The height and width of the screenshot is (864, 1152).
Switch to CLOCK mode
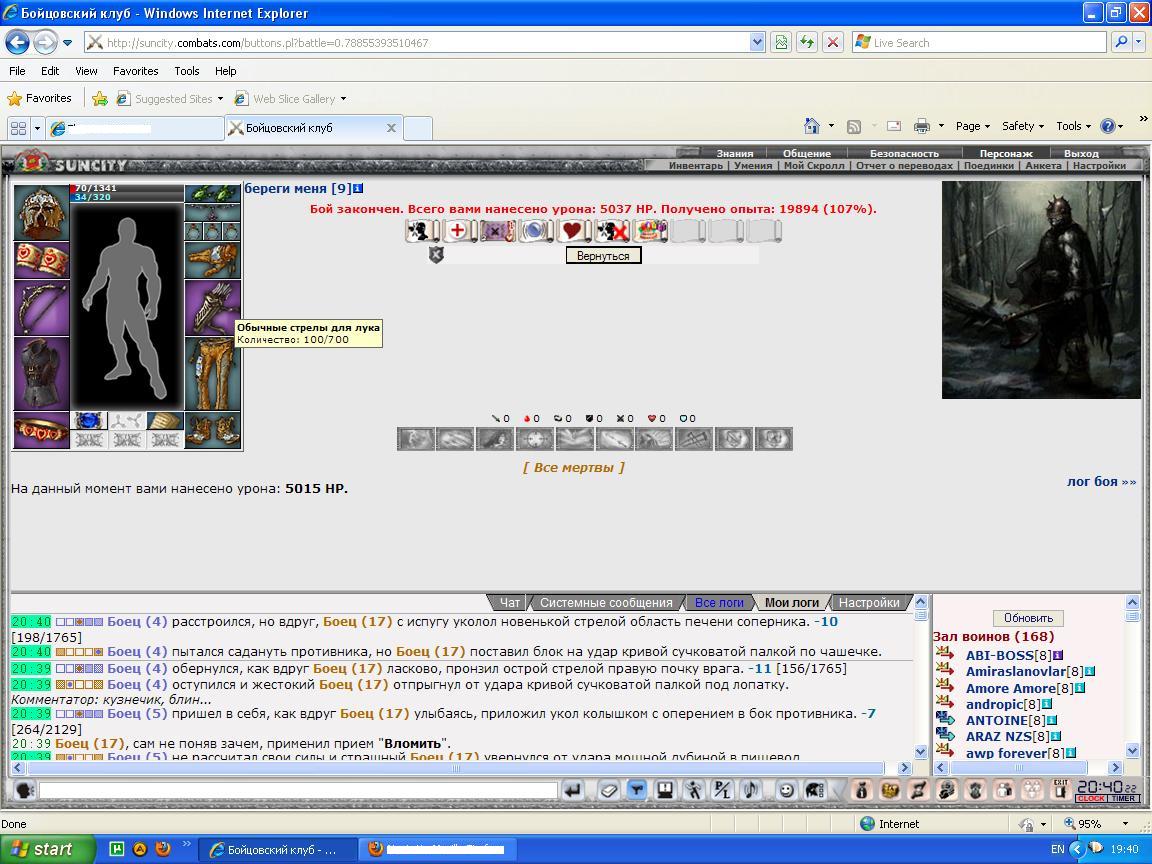pos(1092,799)
